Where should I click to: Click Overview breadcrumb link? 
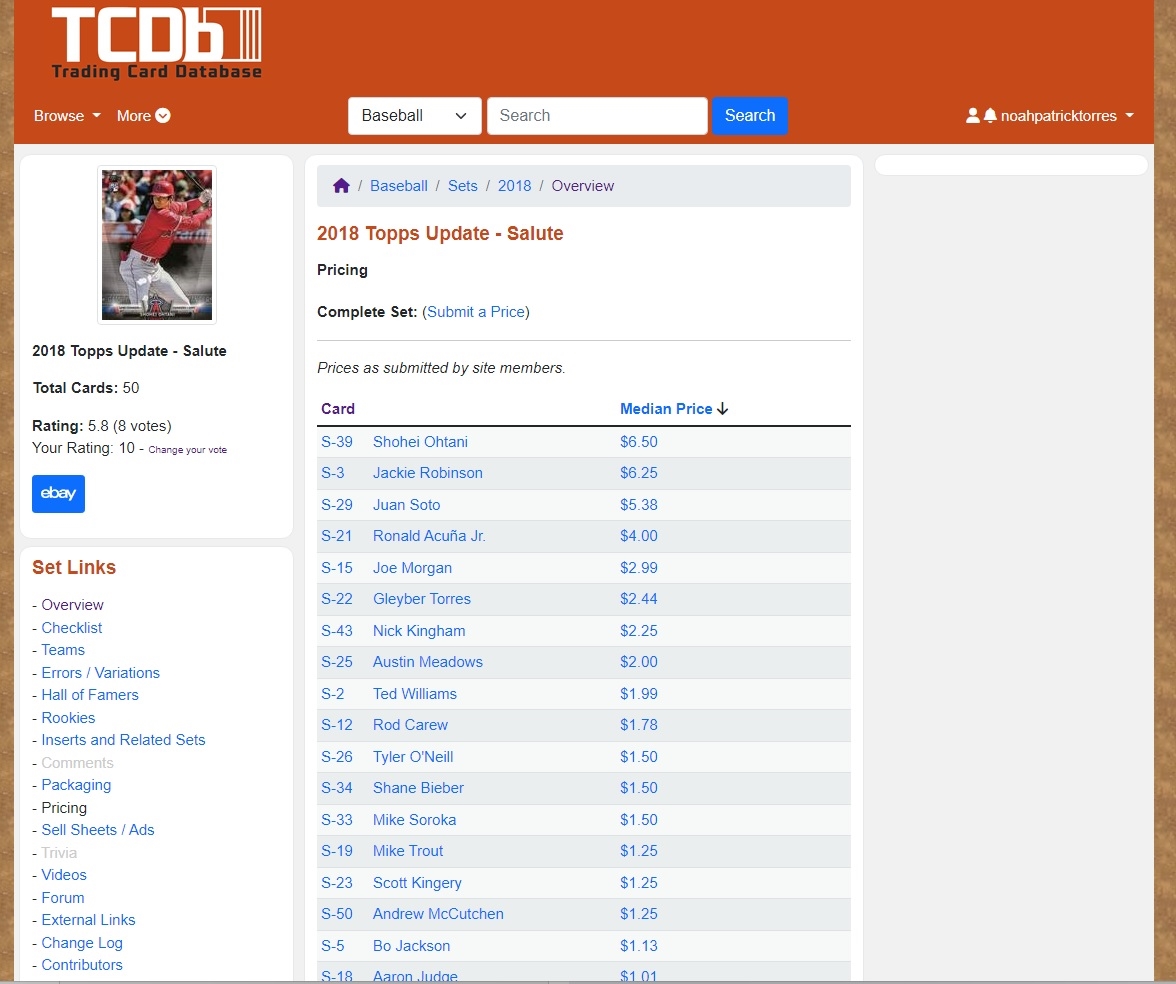[x=583, y=186]
